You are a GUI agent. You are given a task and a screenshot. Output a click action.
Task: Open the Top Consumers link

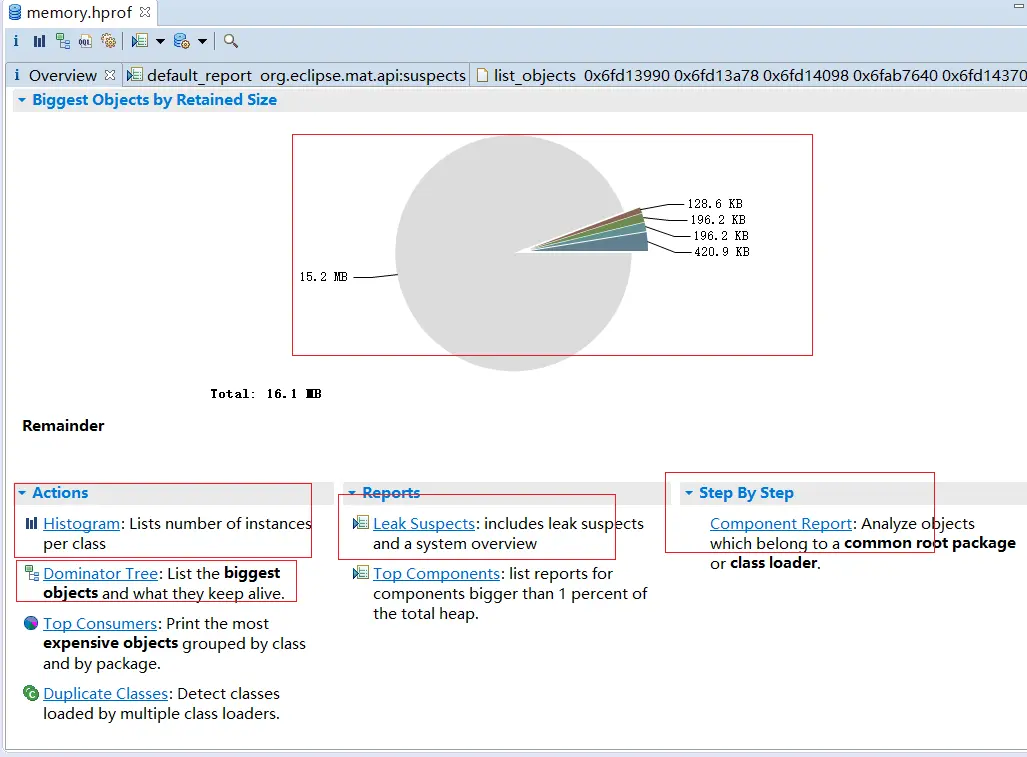(x=100, y=623)
